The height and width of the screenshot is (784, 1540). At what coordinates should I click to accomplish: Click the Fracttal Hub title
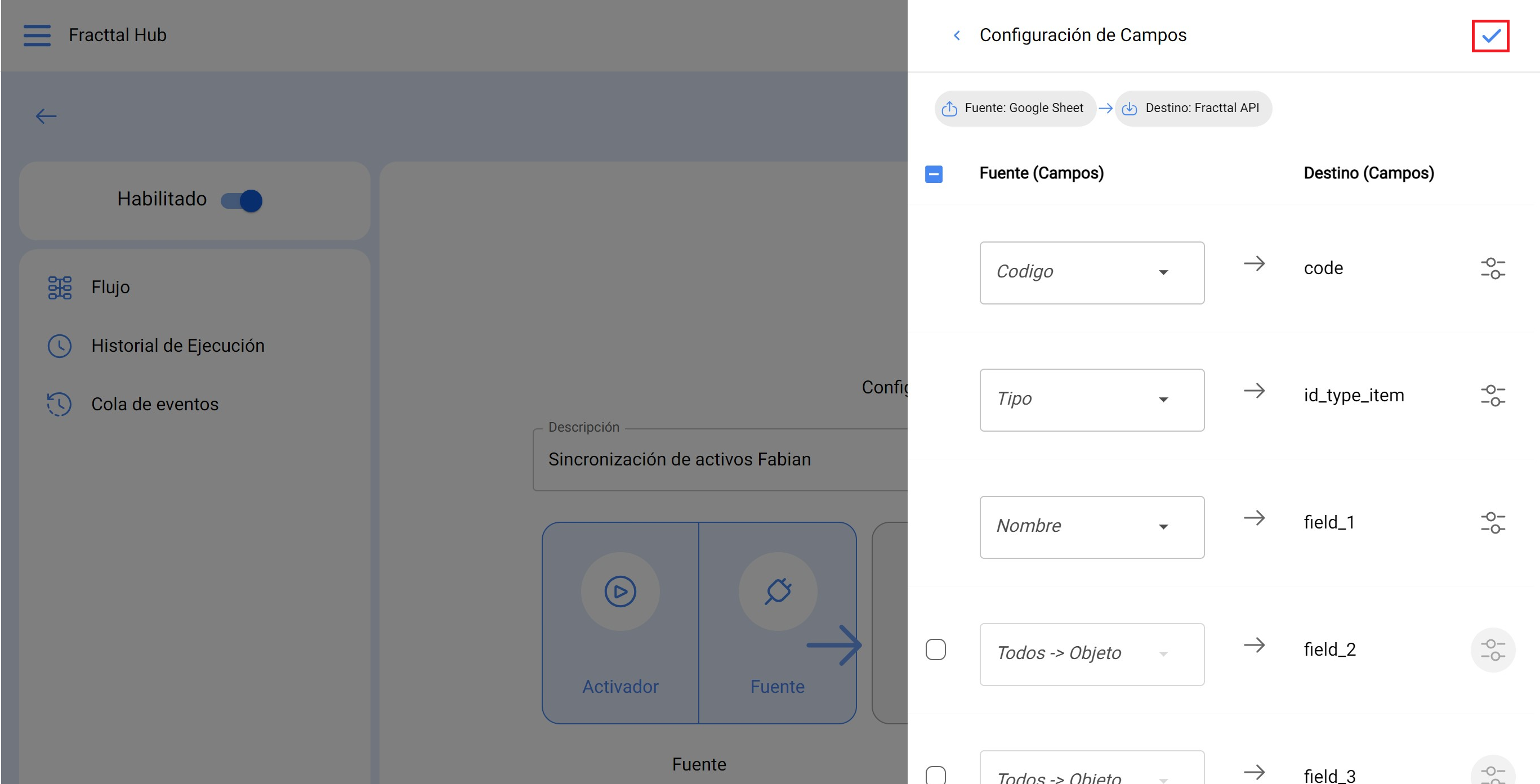pos(118,35)
